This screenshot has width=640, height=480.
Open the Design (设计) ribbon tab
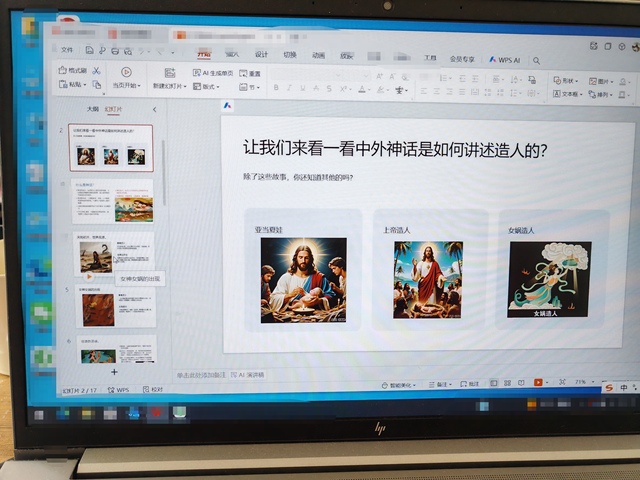pyautogui.click(x=261, y=55)
